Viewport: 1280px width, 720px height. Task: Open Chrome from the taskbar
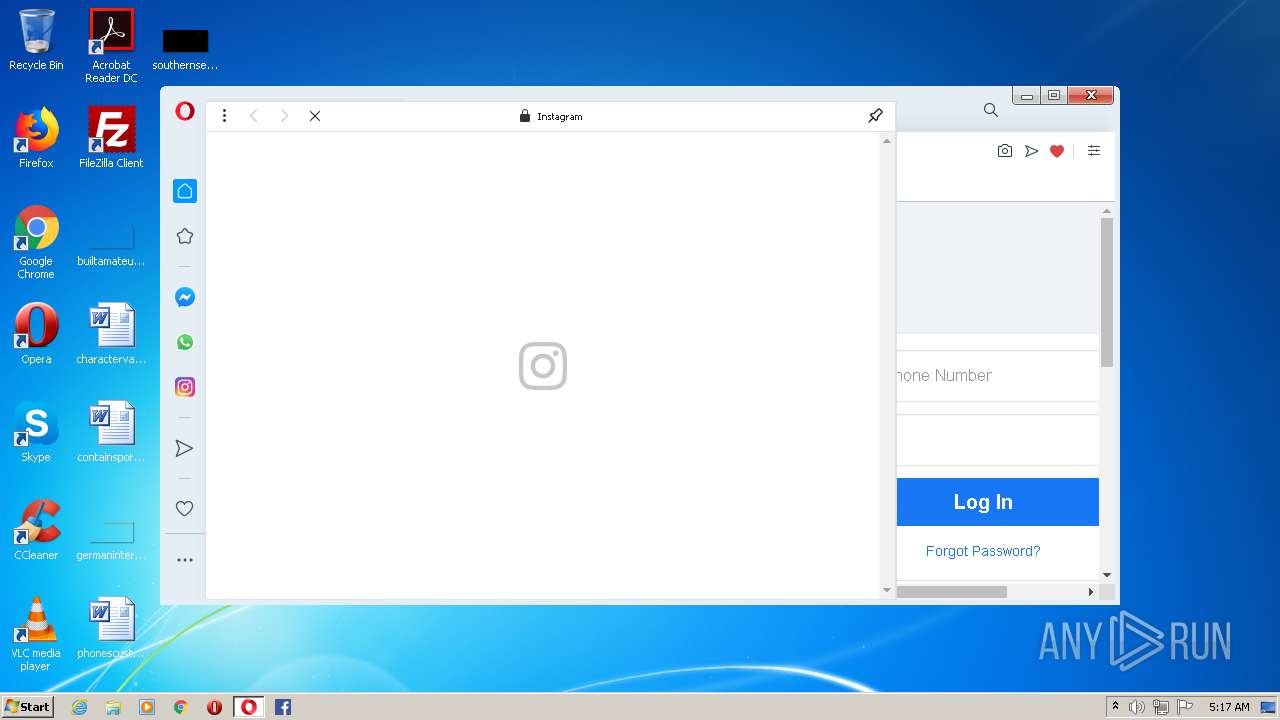(181, 707)
